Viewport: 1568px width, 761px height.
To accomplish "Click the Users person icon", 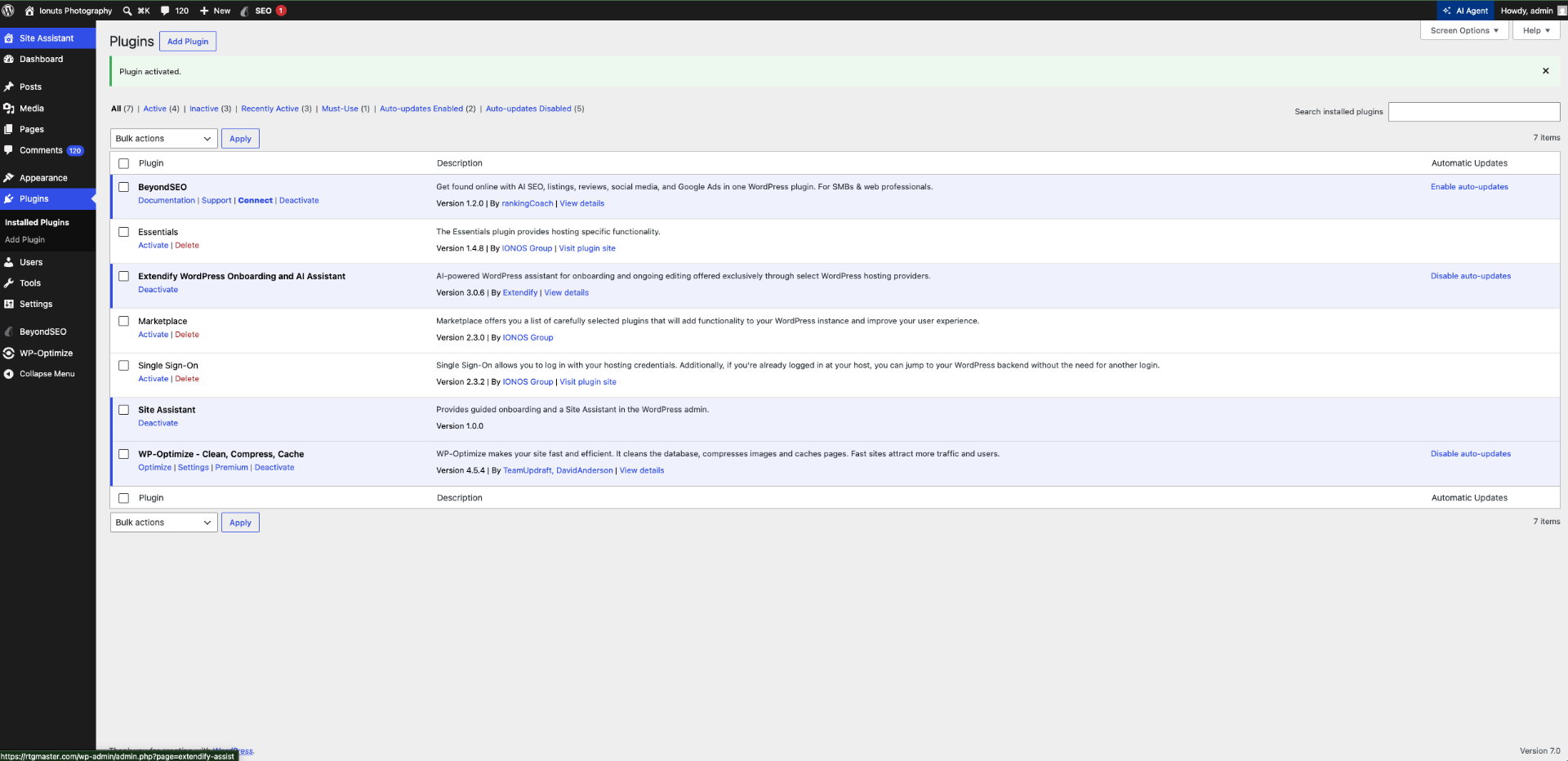I will click(x=9, y=262).
